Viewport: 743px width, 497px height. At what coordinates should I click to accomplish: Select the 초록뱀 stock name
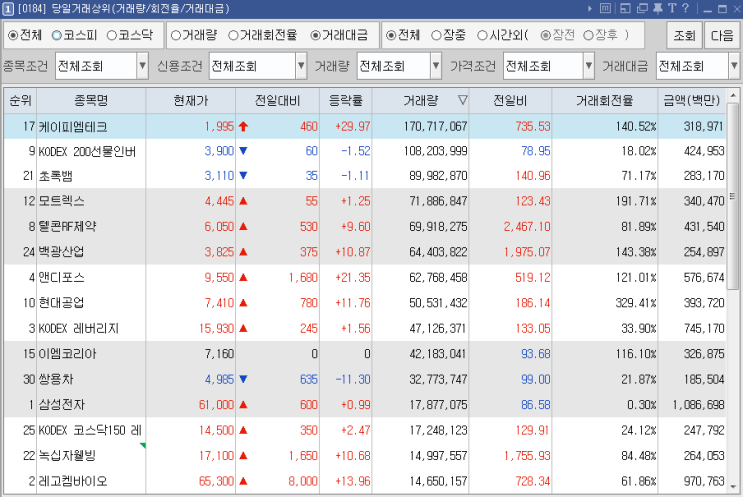(55, 176)
